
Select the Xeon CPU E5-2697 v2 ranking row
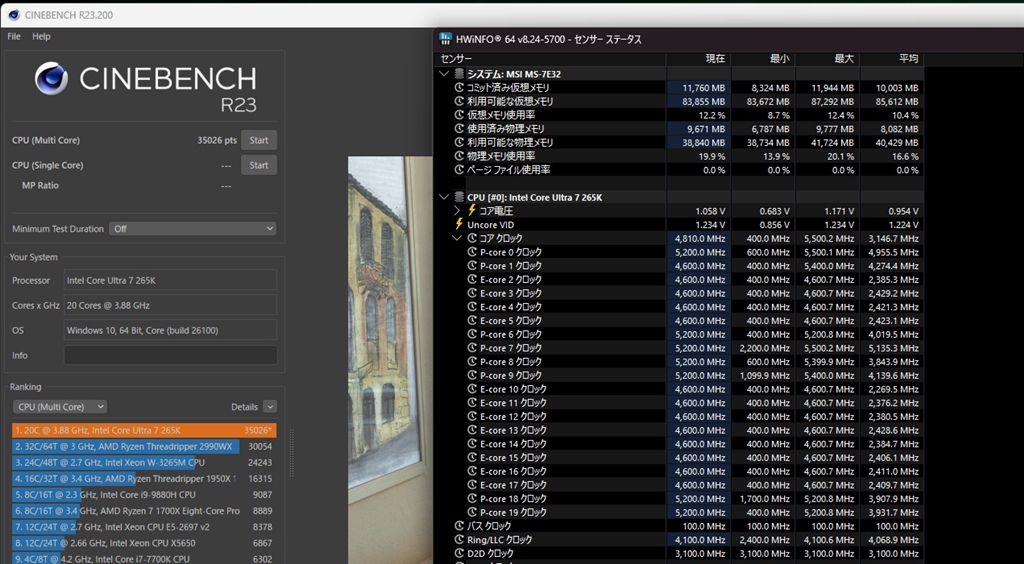[x=144, y=527]
